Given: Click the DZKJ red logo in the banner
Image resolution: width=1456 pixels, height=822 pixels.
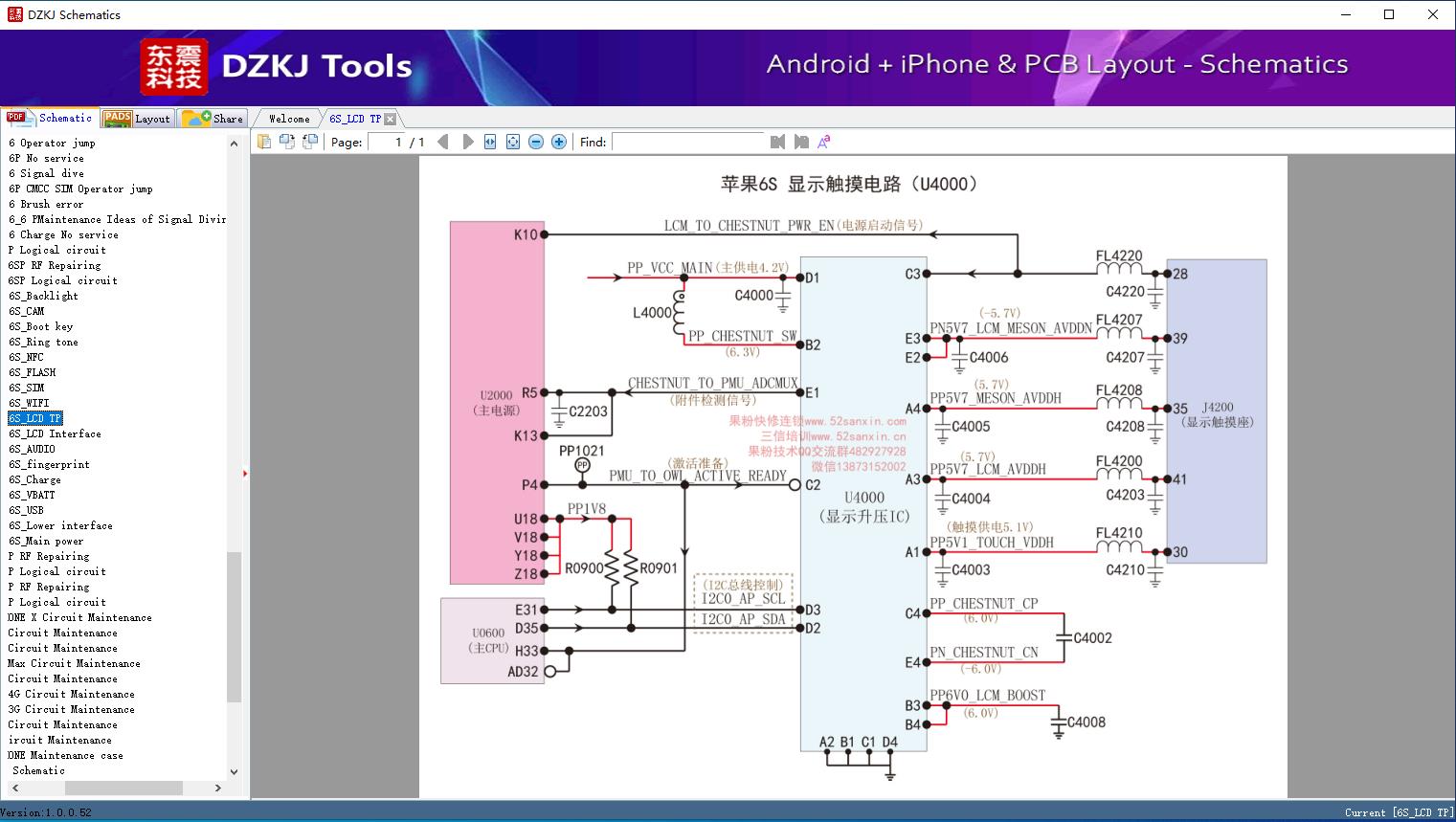Looking at the screenshot, I should point(174,67).
